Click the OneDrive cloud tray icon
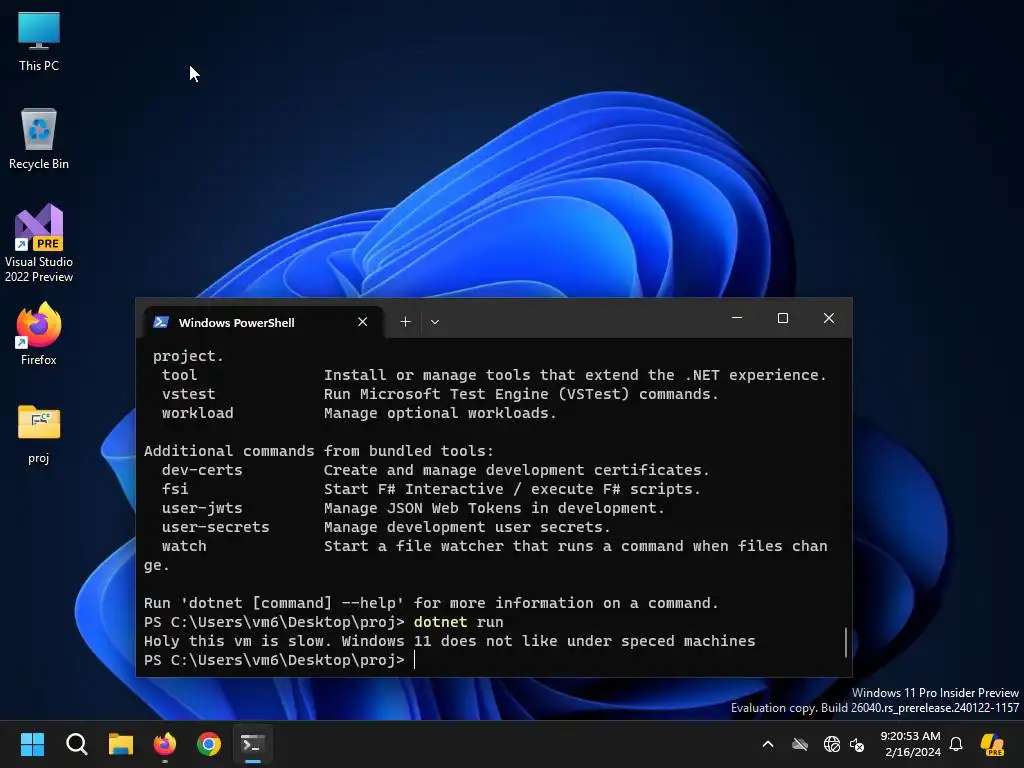This screenshot has height=768, width=1024. point(800,744)
